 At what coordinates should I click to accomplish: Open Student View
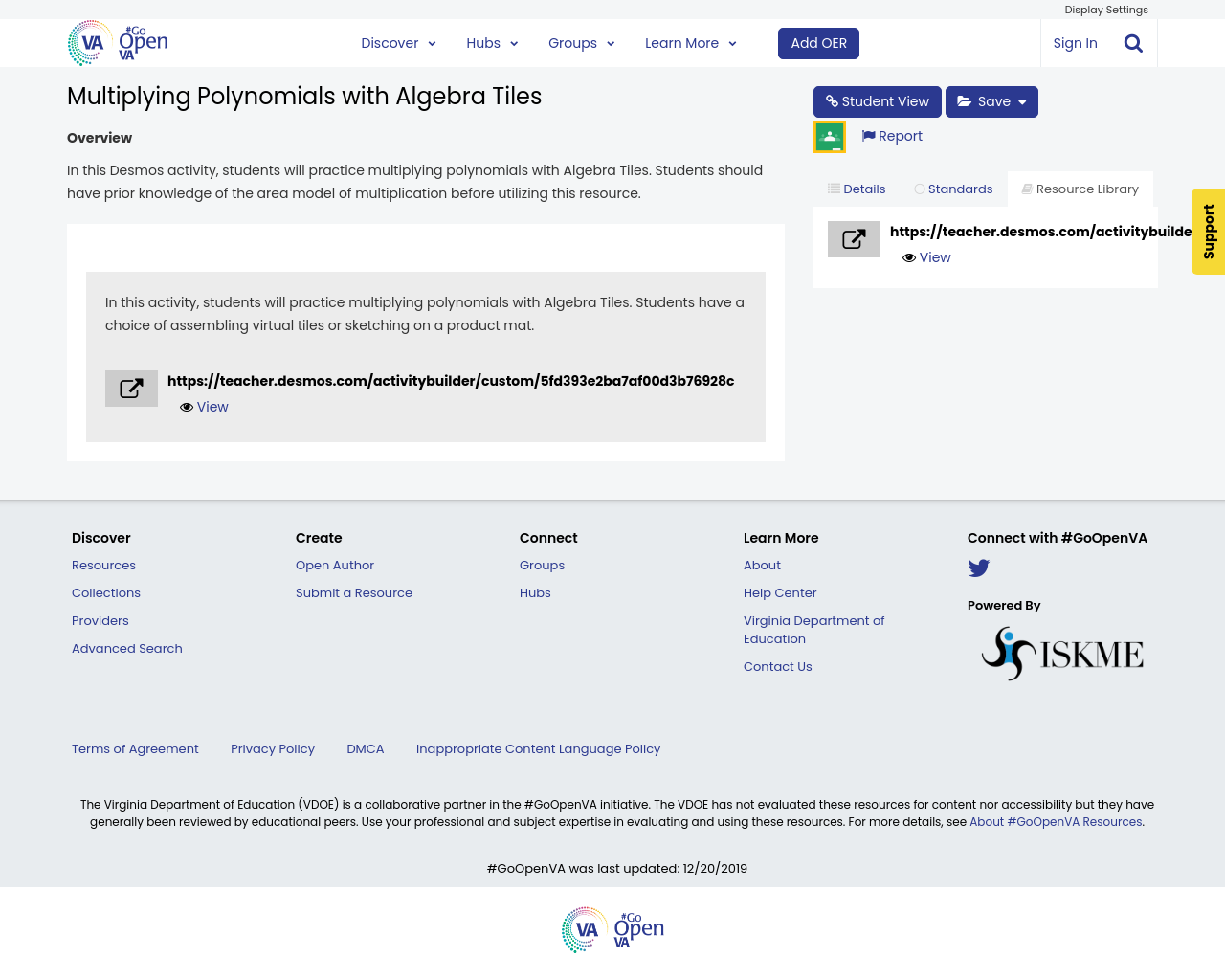pos(877,101)
